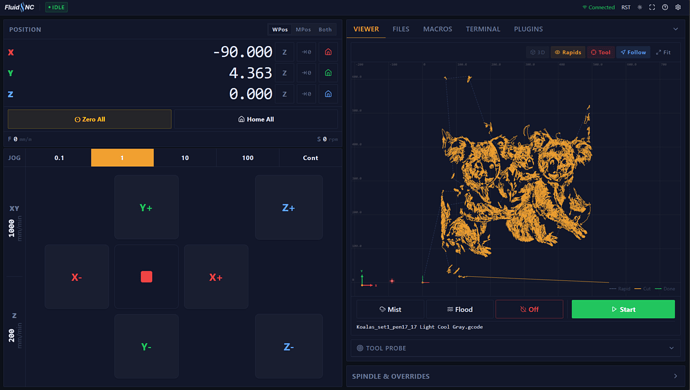This screenshot has width=690, height=390.
Task: Home the Y axis with green house icon
Action: tap(328, 73)
